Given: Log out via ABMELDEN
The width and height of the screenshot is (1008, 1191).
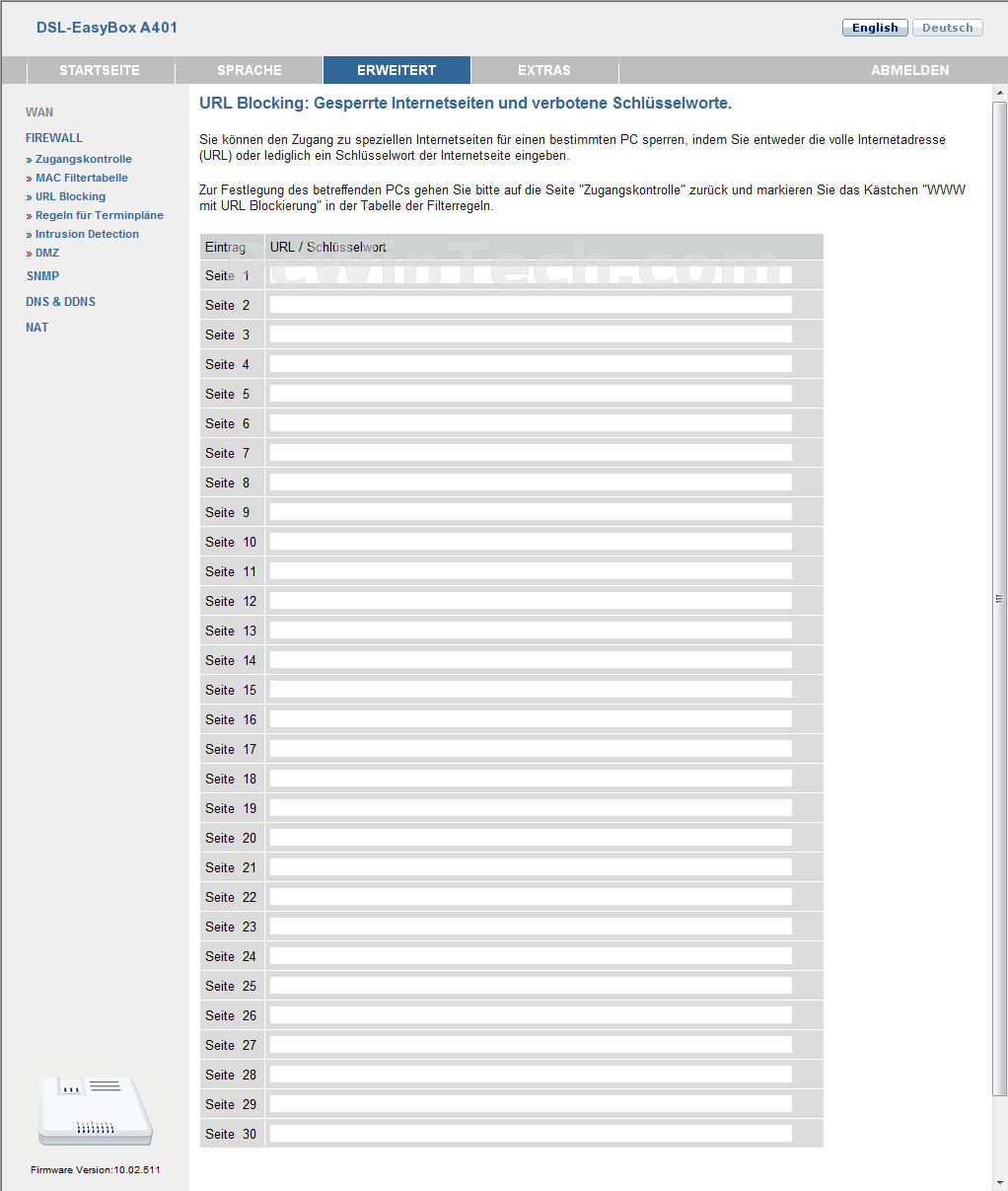Looking at the screenshot, I should [x=910, y=70].
